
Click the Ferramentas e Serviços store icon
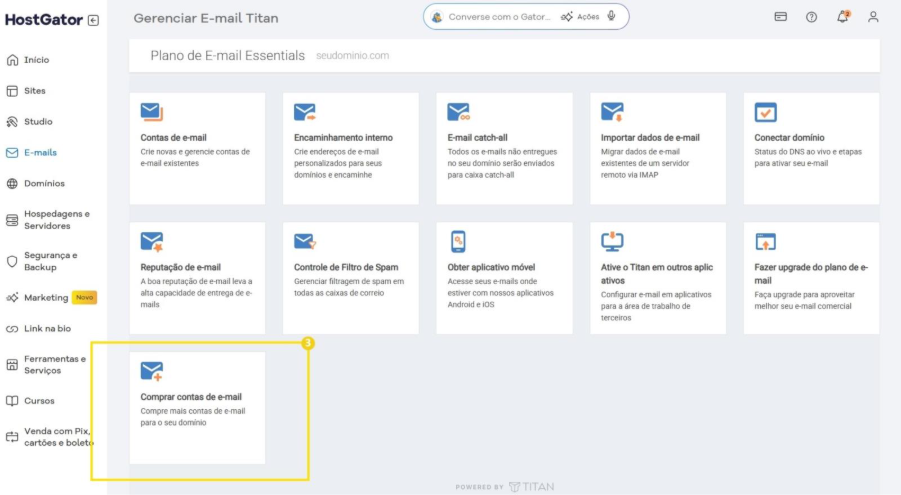(12, 364)
